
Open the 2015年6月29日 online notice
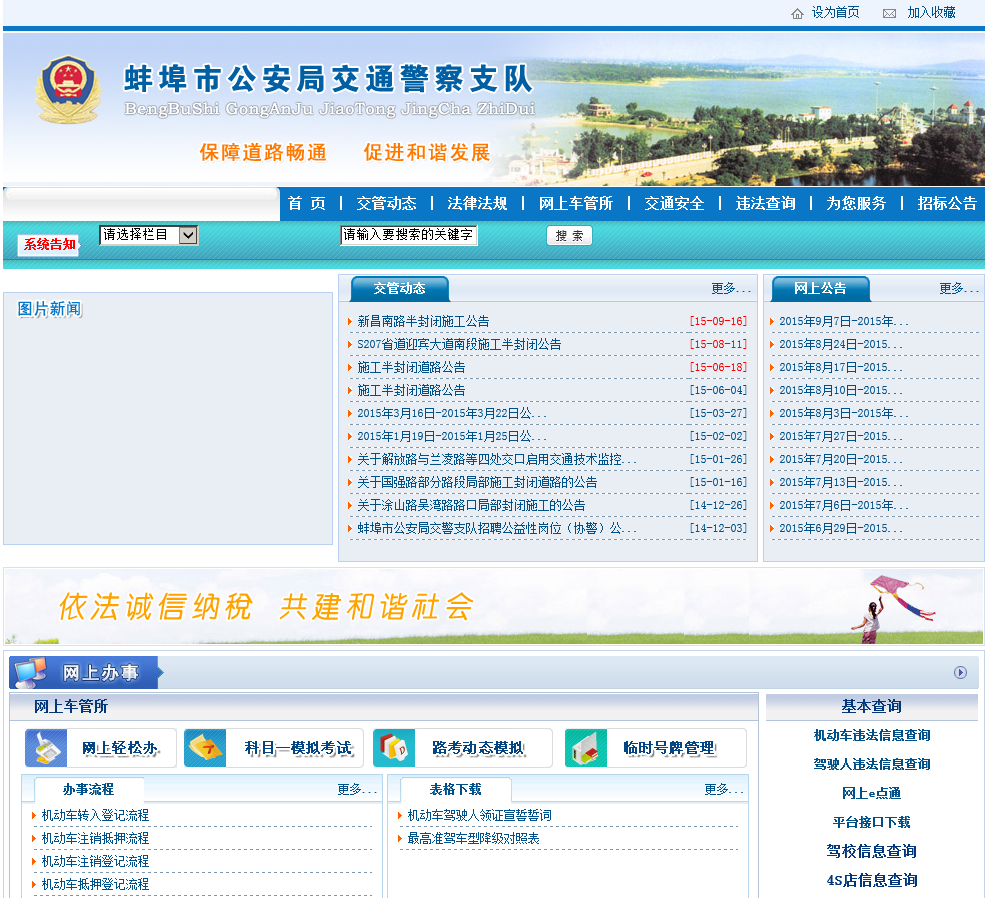point(841,529)
